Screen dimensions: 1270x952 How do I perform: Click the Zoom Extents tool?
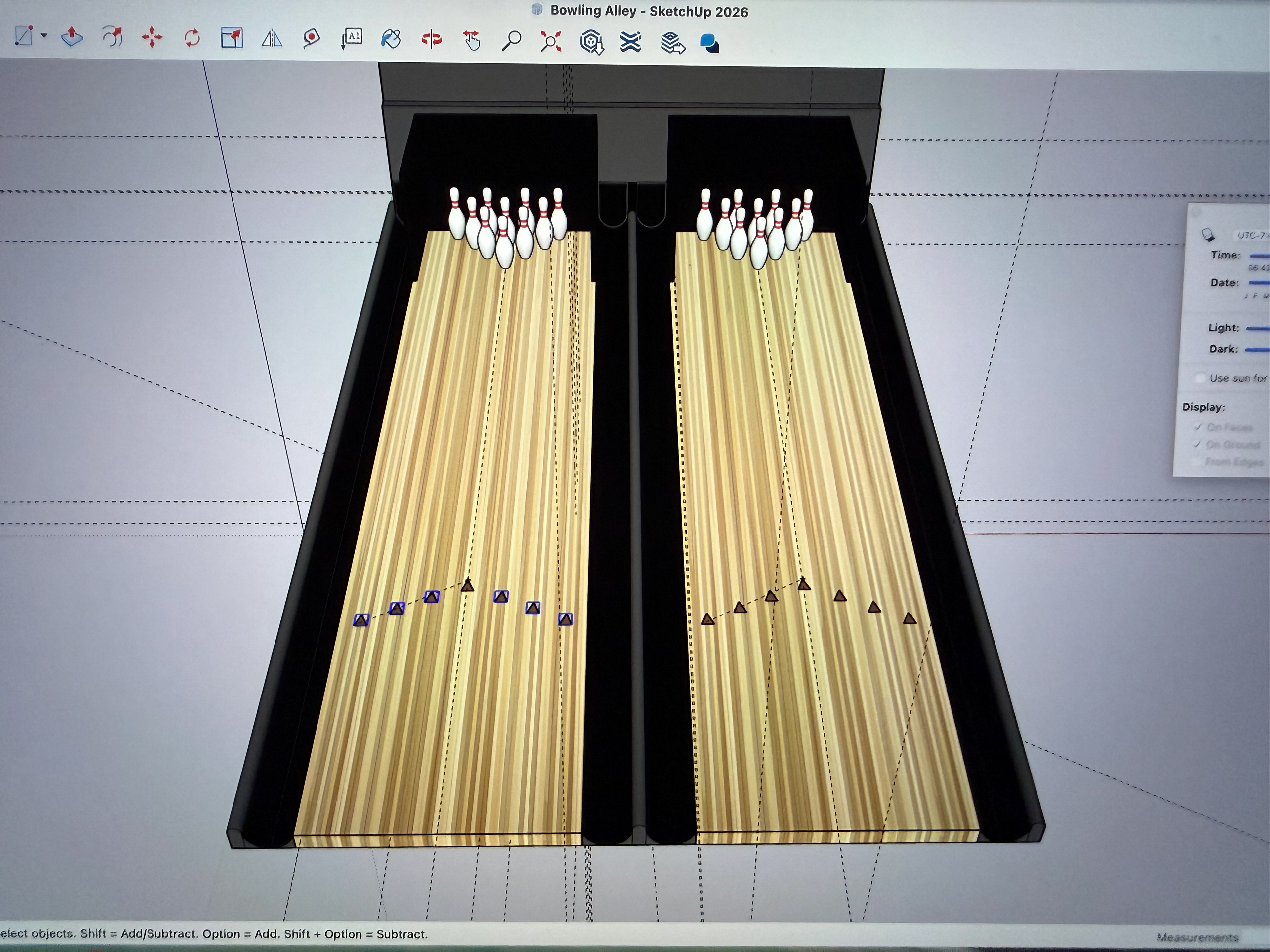click(551, 41)
